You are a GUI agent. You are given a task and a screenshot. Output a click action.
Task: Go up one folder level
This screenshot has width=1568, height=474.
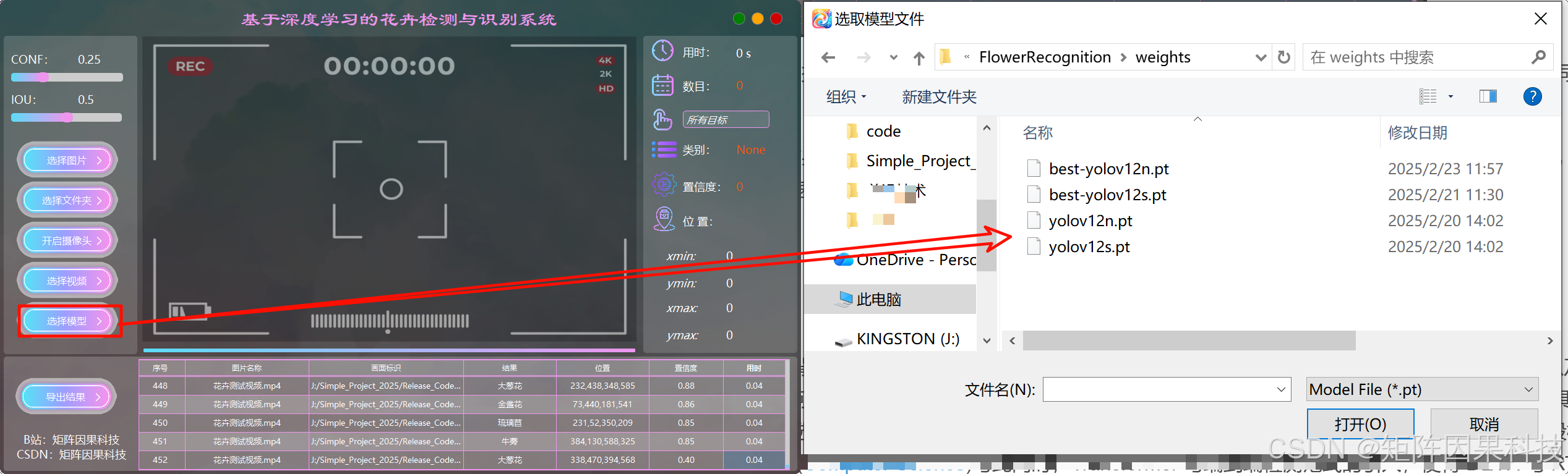(919, 58)
